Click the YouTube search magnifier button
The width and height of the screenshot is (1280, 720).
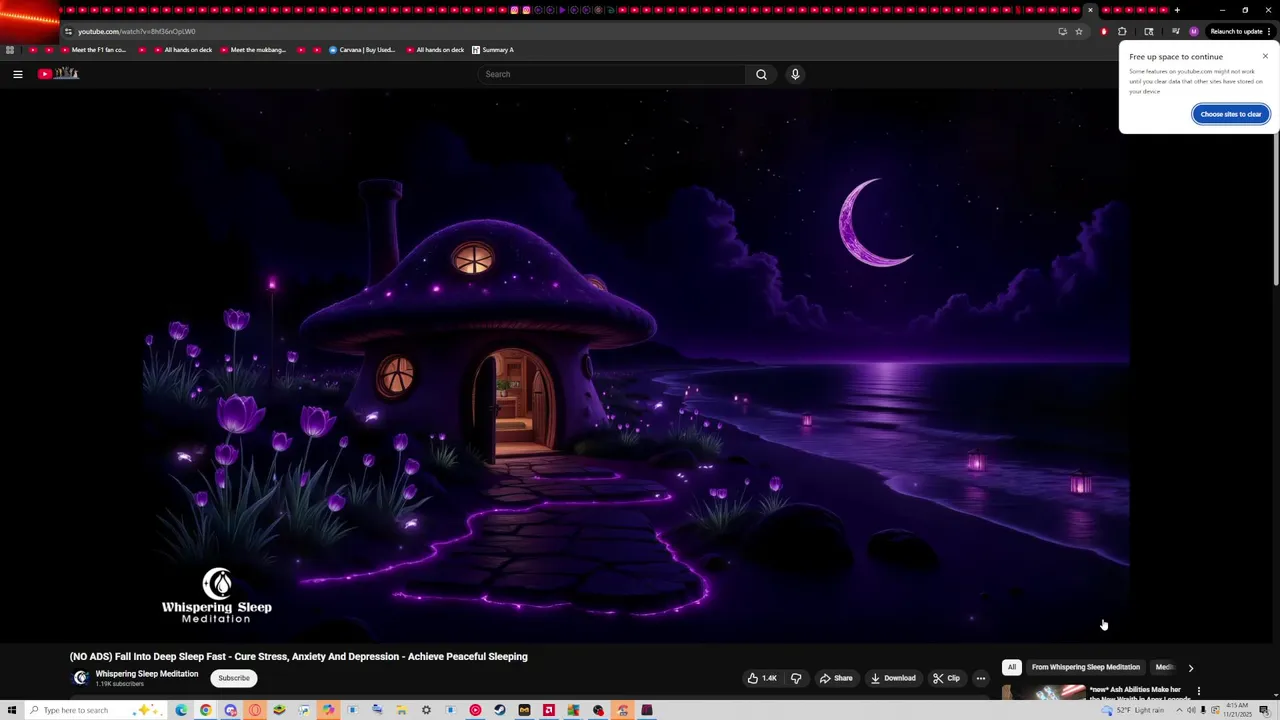click(x=761, y=74)
